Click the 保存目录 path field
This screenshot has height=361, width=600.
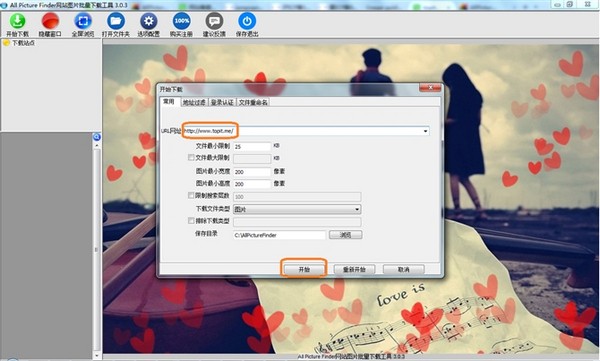[x=279, y=235]
